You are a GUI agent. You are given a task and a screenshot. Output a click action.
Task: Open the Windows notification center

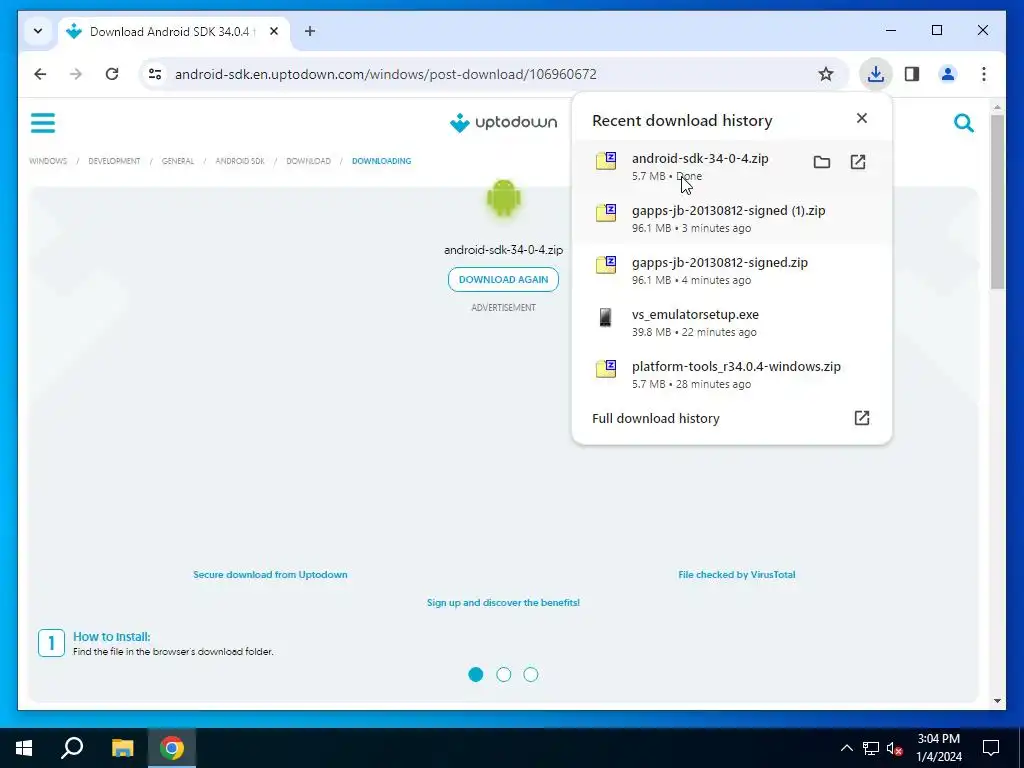tap(991, 748)
